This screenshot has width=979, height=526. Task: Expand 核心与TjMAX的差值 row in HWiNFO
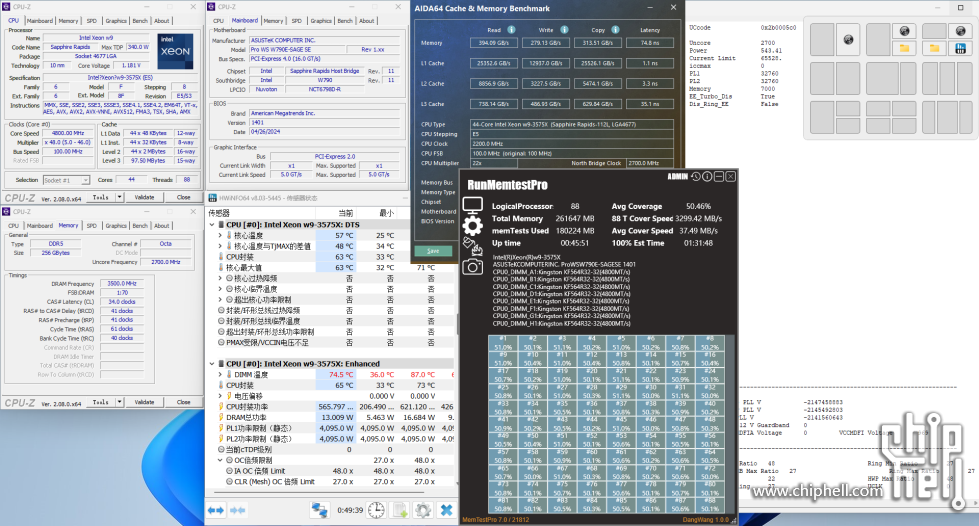(x=220, y=246)
